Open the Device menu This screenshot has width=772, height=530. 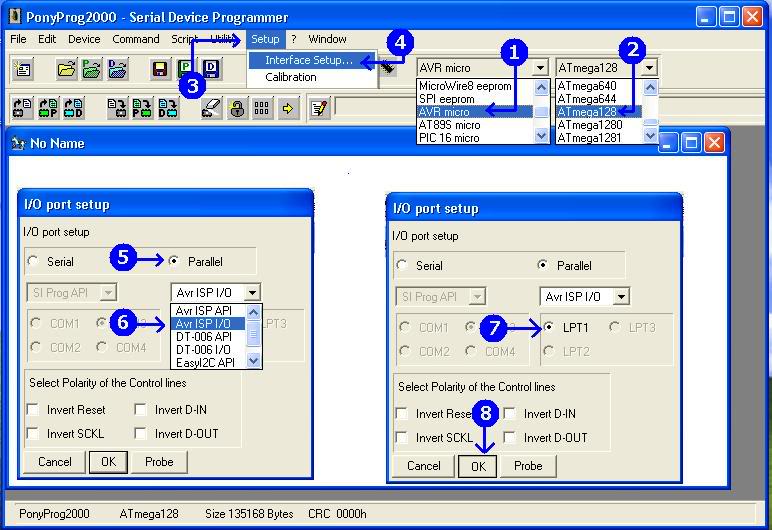coord(84,39)
